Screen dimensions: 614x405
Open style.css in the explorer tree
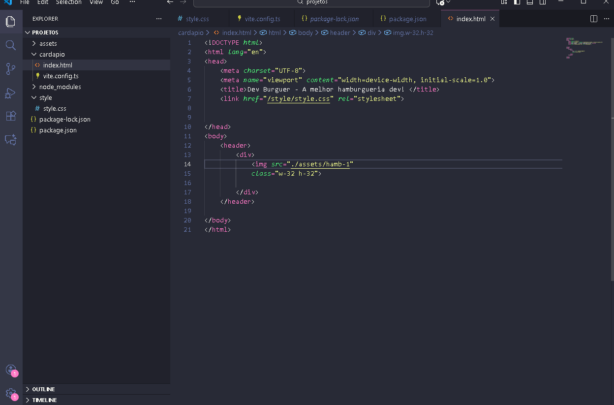click(54, 108)
